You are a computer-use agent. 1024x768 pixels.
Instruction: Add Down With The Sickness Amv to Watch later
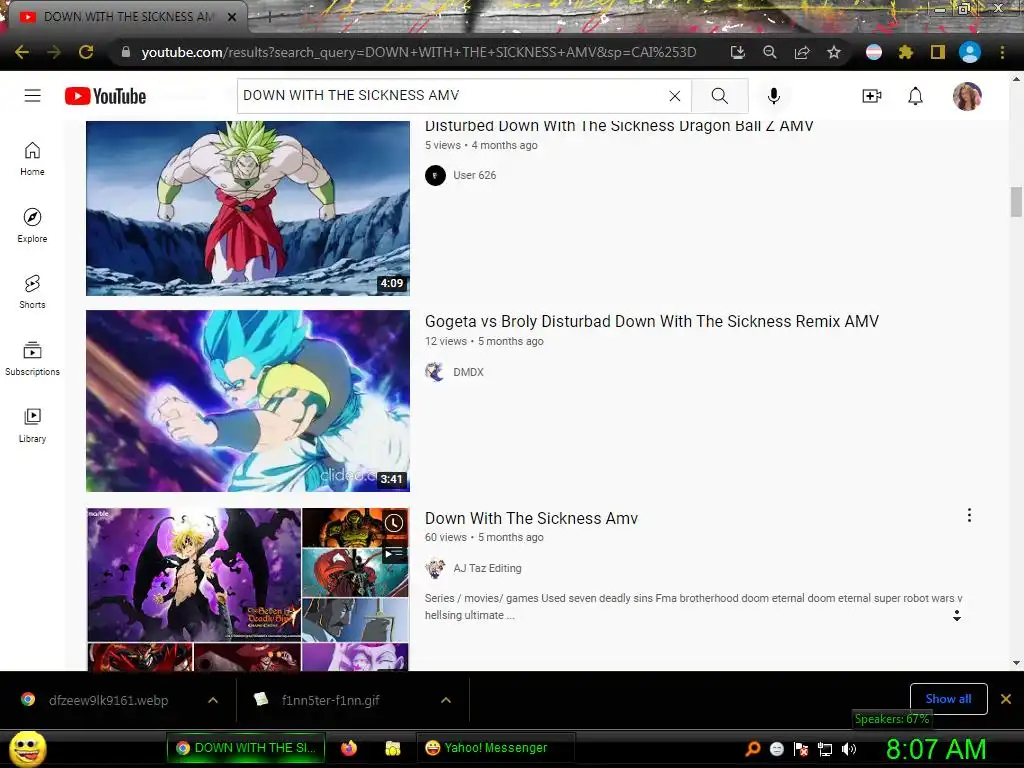pyautogui.click(x=394, y=522)
